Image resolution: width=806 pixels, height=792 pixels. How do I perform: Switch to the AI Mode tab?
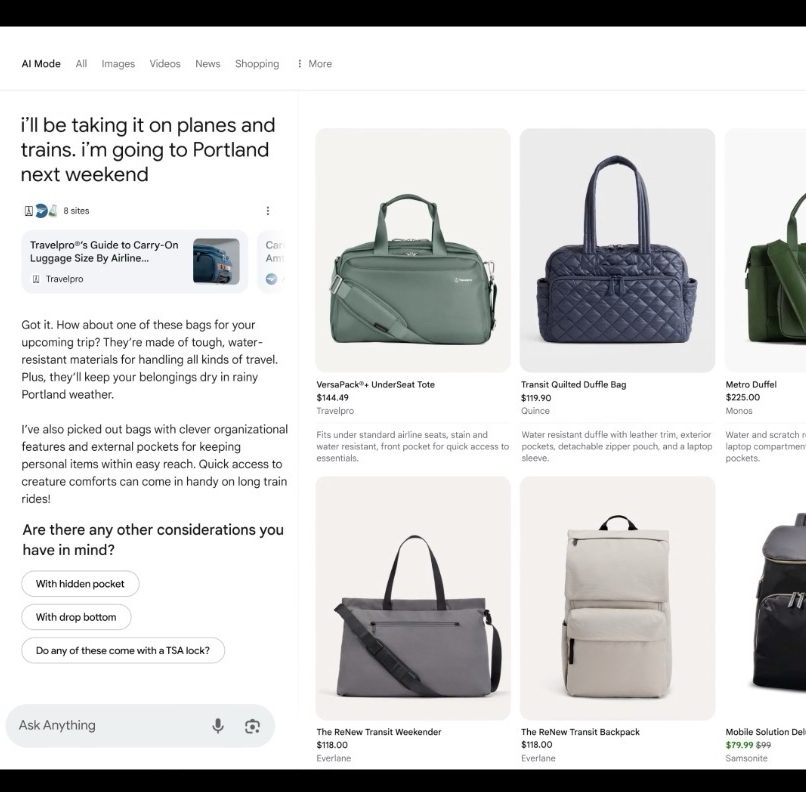(41, 64)
